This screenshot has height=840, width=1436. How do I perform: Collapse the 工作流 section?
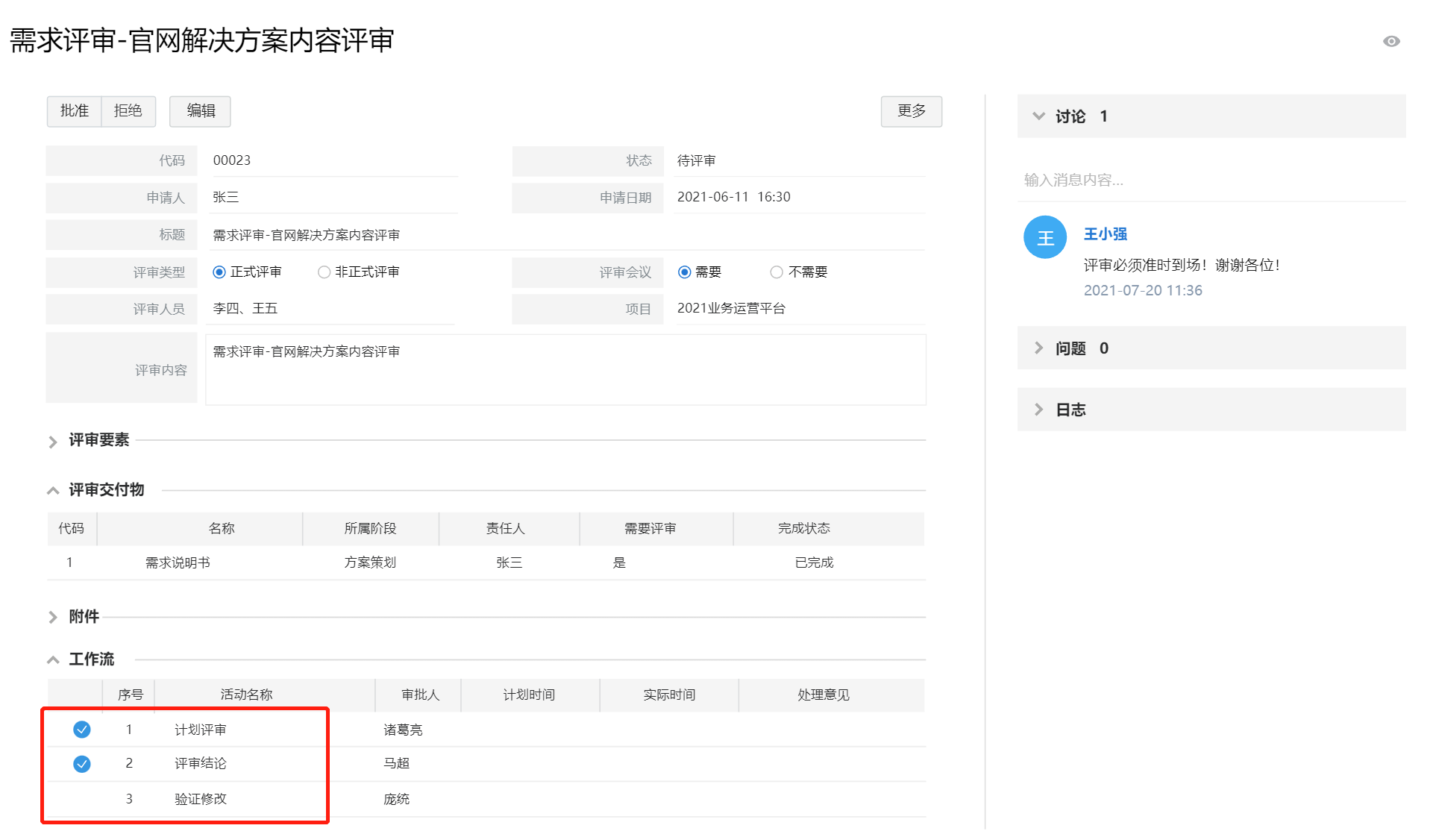[53, 659]
